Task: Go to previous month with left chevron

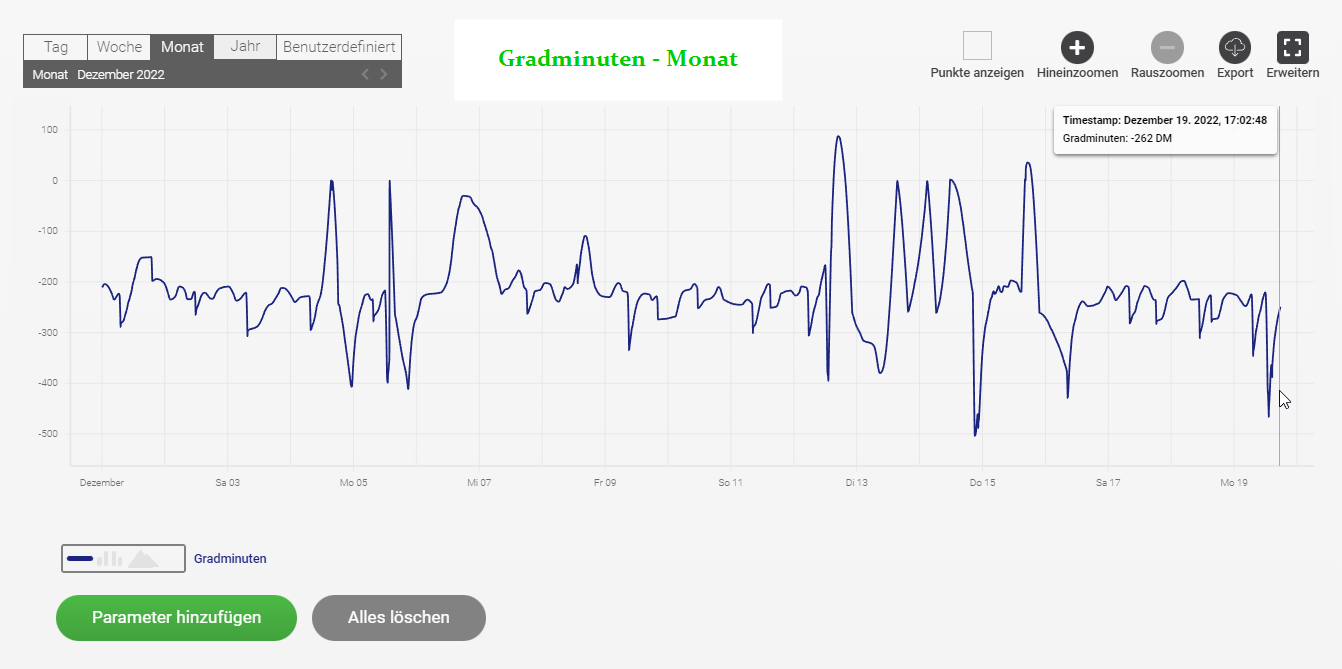Action: click(x=365, y=74)
